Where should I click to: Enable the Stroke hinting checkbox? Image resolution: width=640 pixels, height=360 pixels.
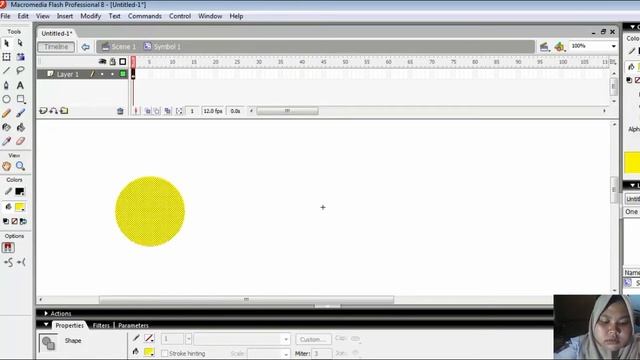[x=164, y=353]
